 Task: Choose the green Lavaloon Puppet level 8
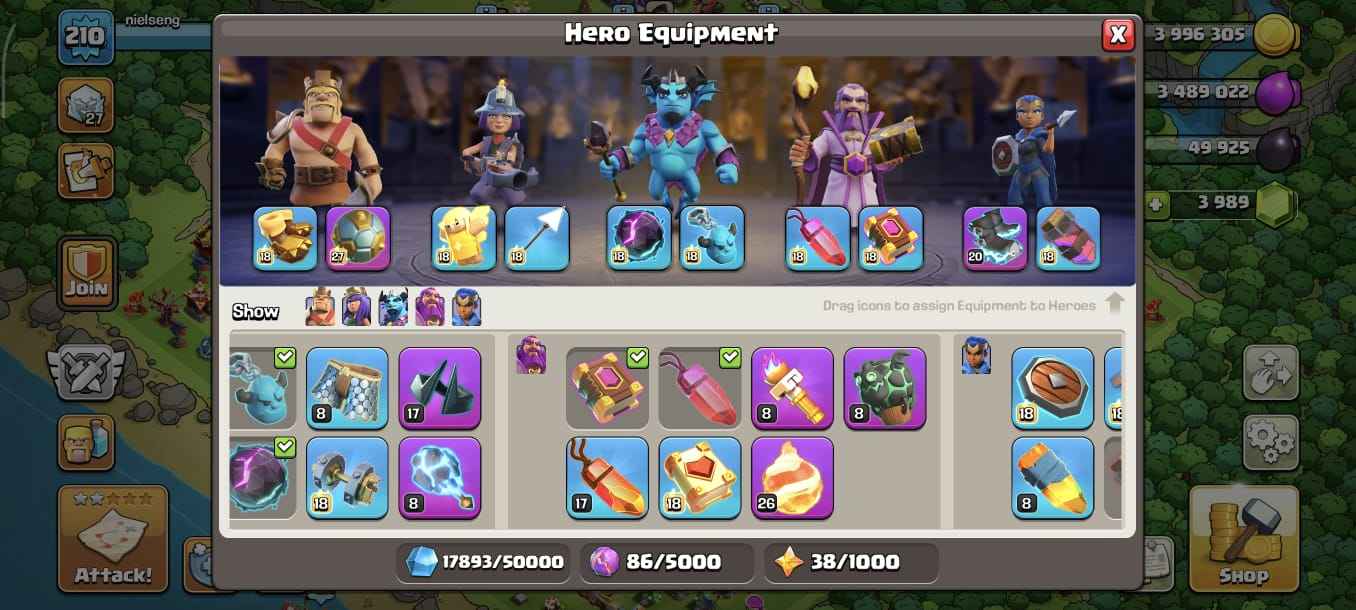(x=885, y=388)
